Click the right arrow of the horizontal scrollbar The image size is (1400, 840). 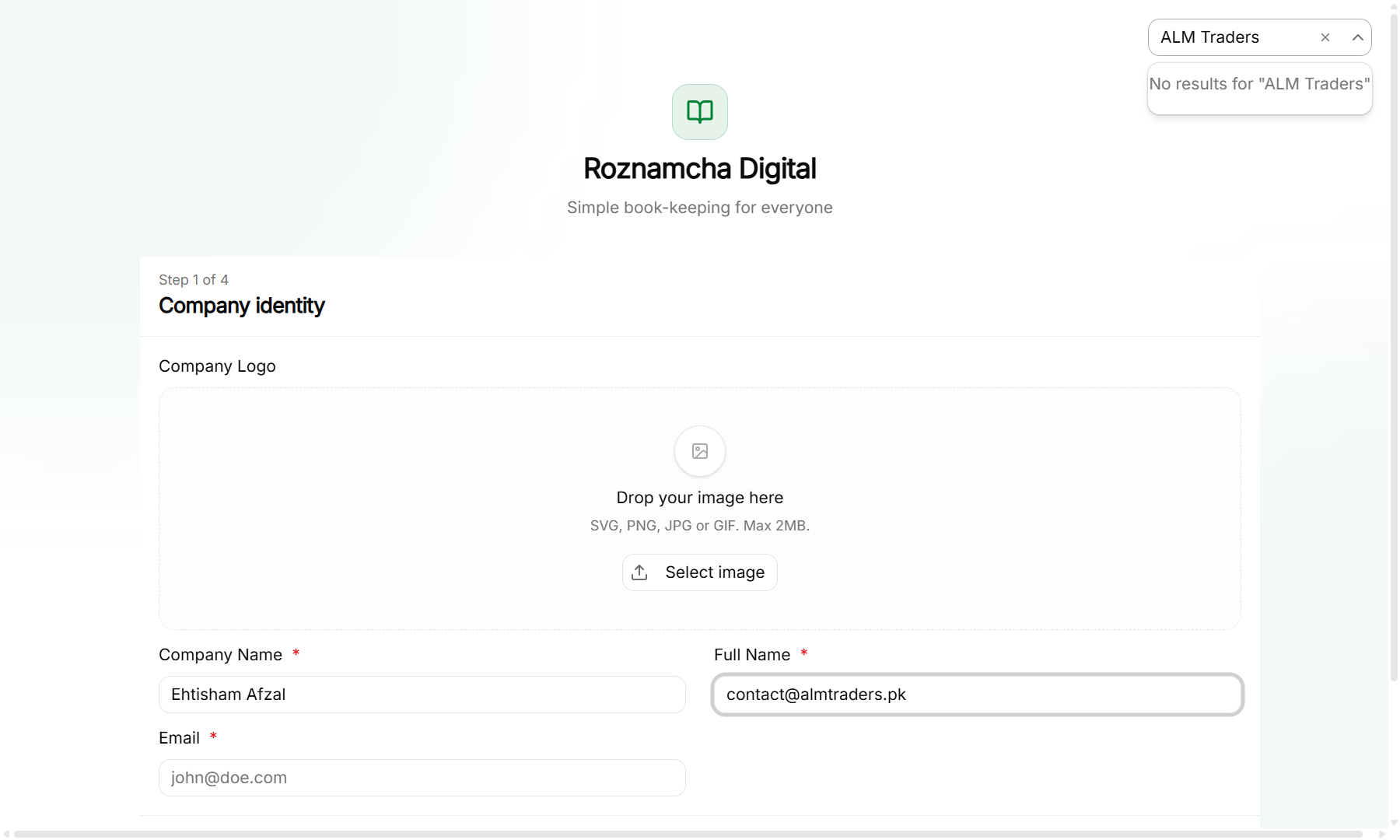pyautogui.click(x=1382, y=835)
